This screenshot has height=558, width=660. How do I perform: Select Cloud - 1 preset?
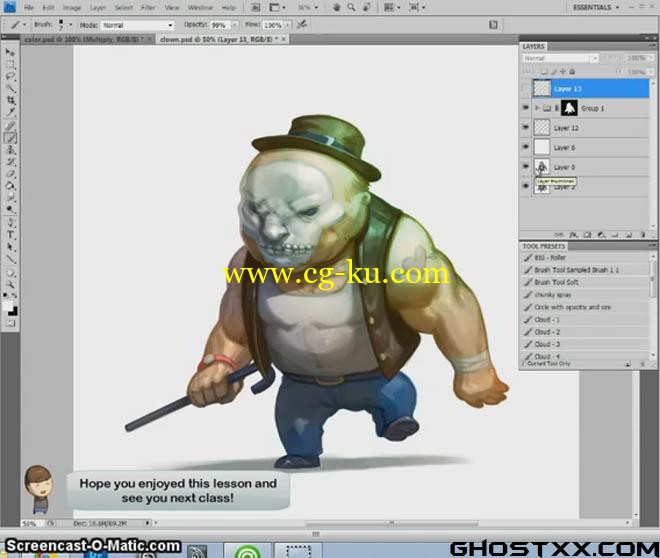coord(585,319)
